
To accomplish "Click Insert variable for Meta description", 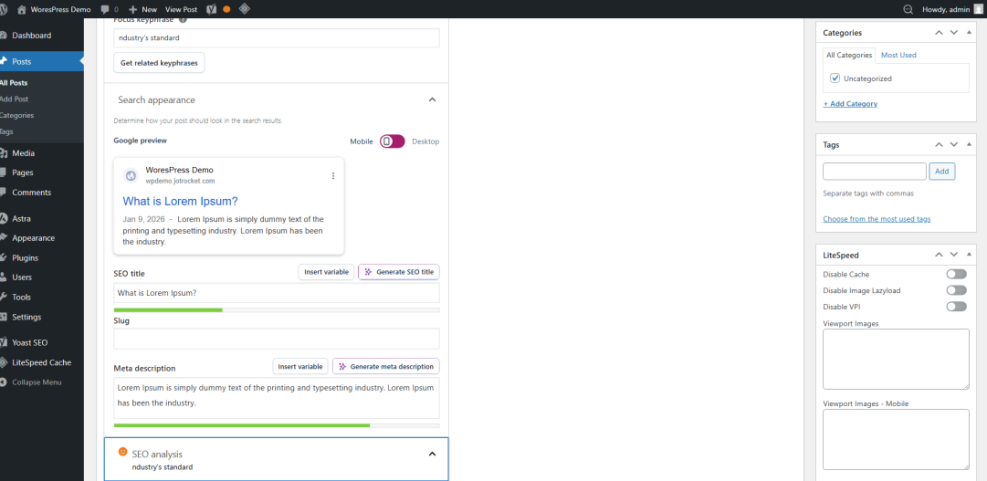I will tap(300, 366).
